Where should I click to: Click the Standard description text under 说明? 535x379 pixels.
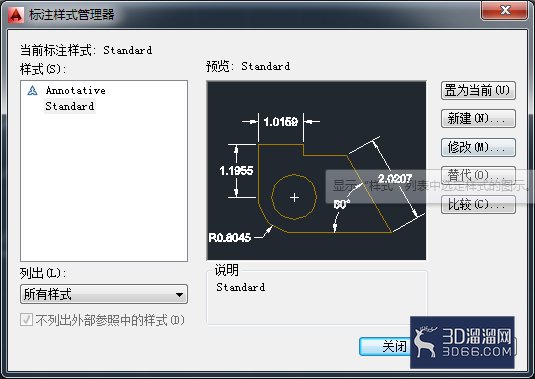(241, 287)
